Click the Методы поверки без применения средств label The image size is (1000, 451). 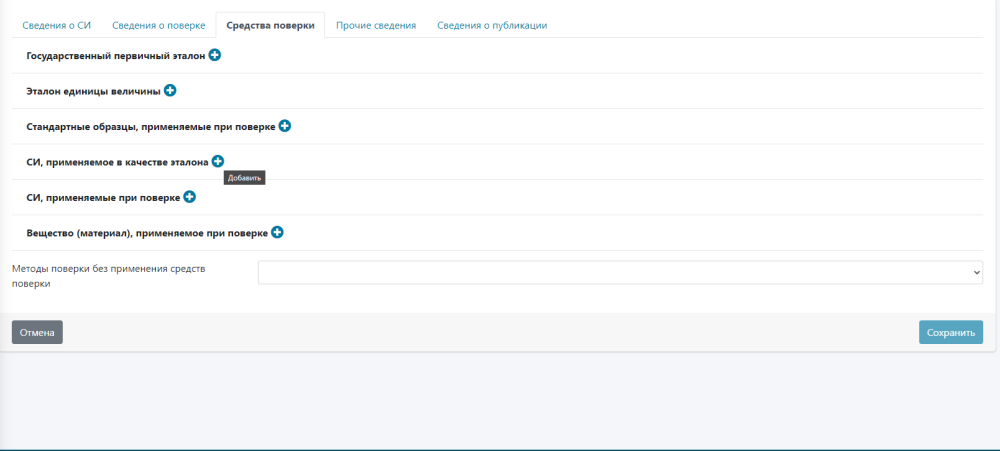108,276
